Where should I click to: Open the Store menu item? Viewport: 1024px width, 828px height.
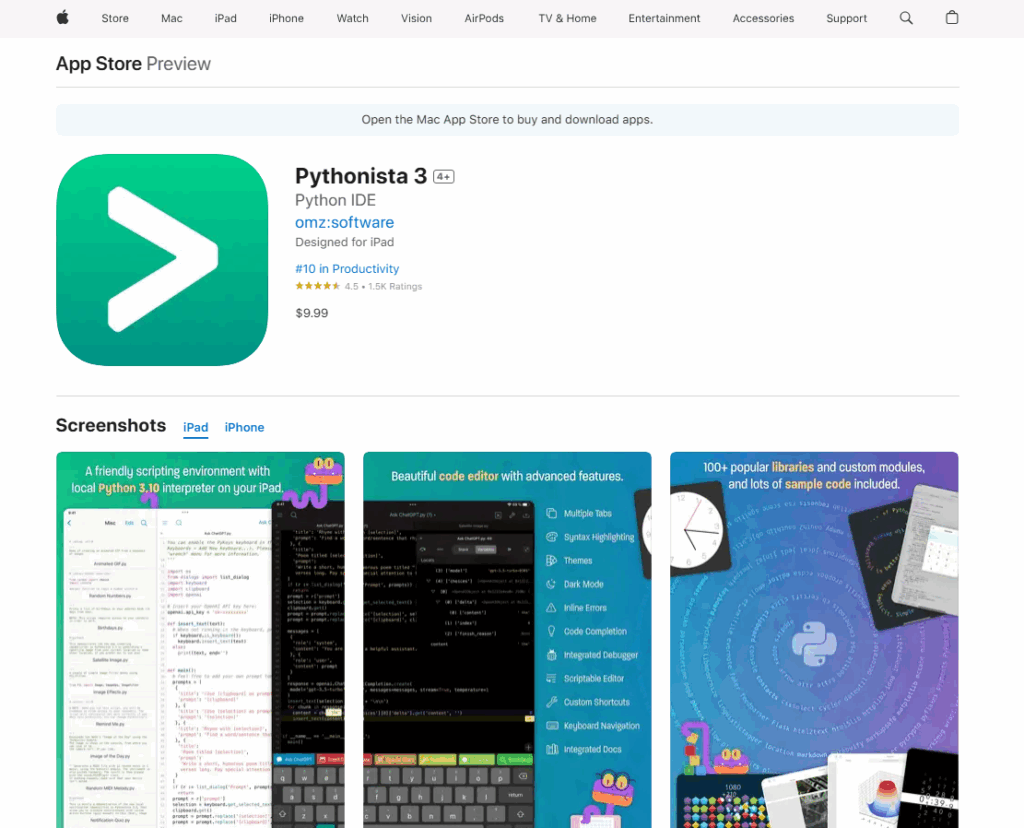[114, 18]
